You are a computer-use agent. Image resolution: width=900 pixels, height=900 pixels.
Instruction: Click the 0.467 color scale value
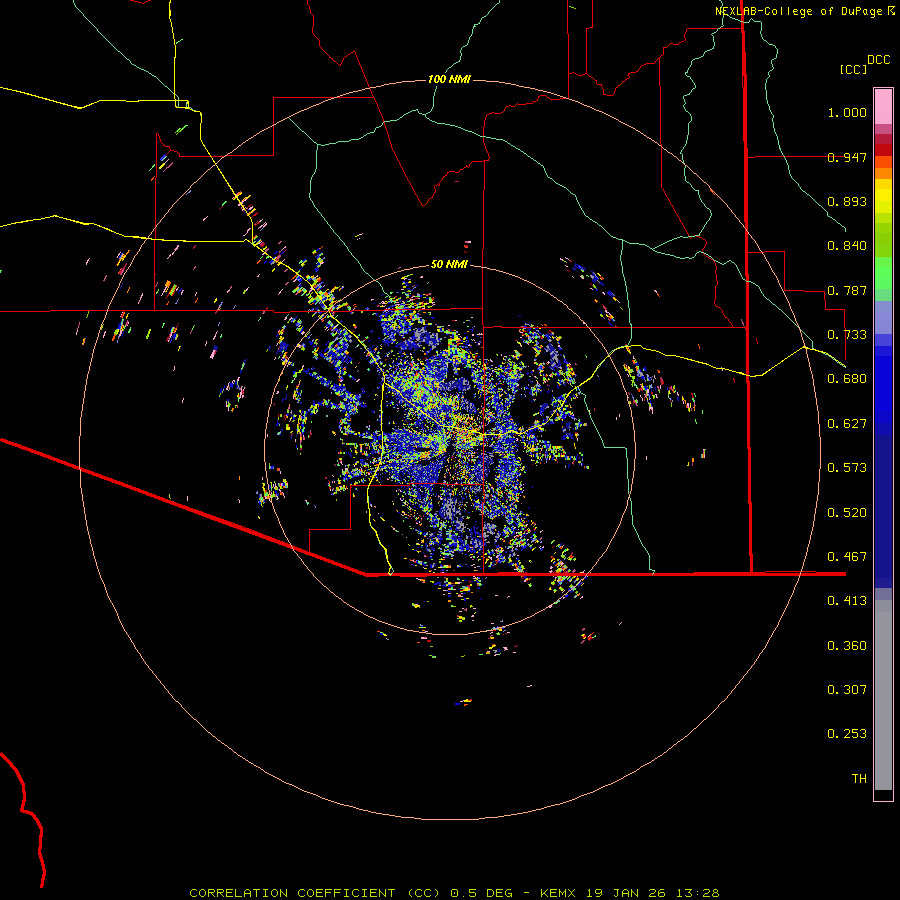pyautogui.click(x=847, y=557)
